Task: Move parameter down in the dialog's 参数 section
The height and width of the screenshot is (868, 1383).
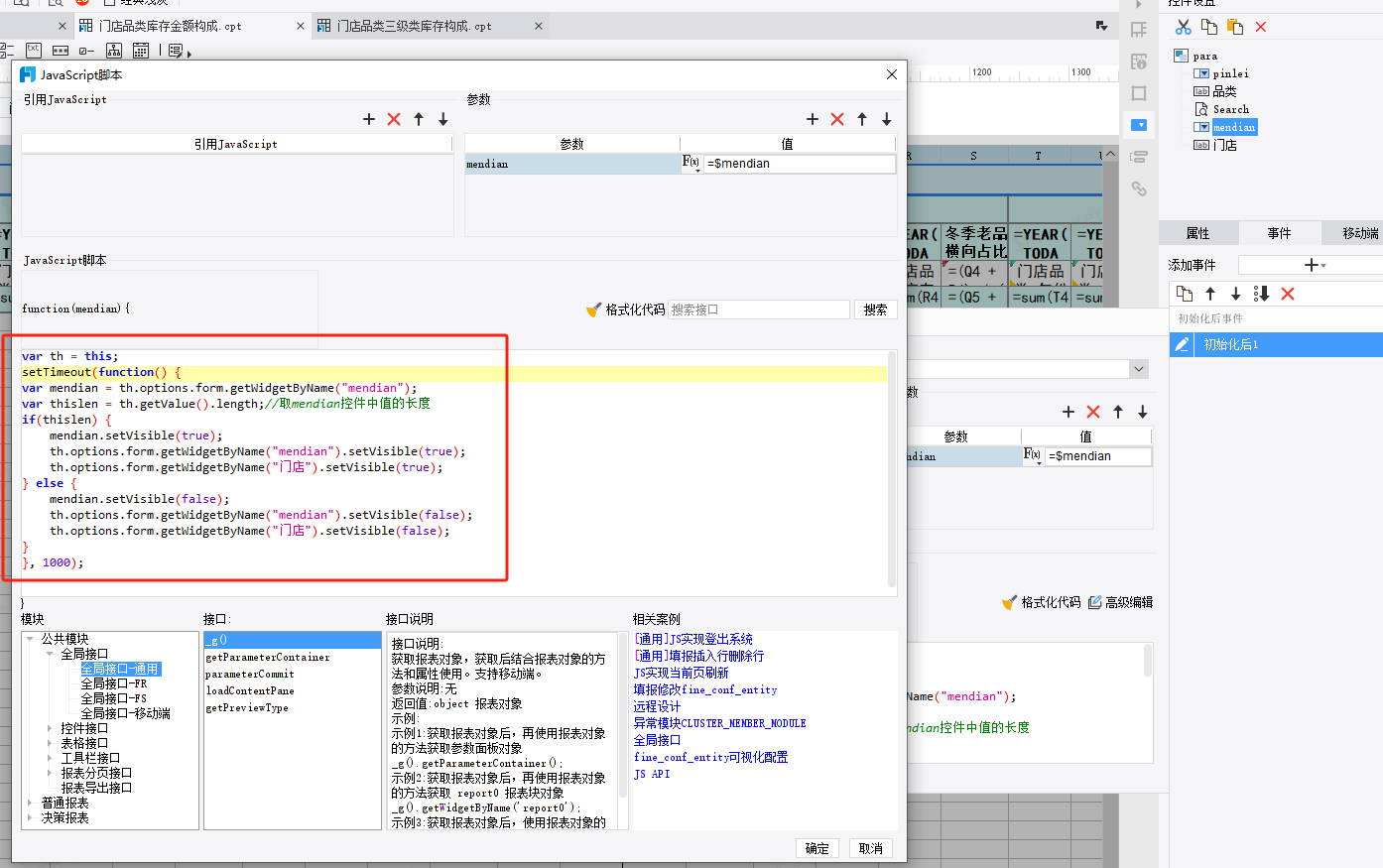Action: point(887,119)
